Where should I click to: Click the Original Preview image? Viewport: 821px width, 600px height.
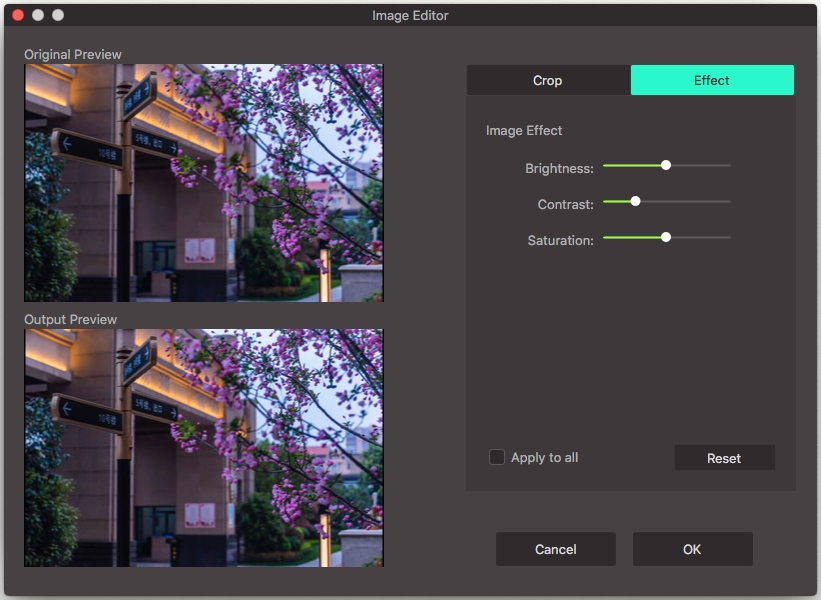[x=204, y=183]
